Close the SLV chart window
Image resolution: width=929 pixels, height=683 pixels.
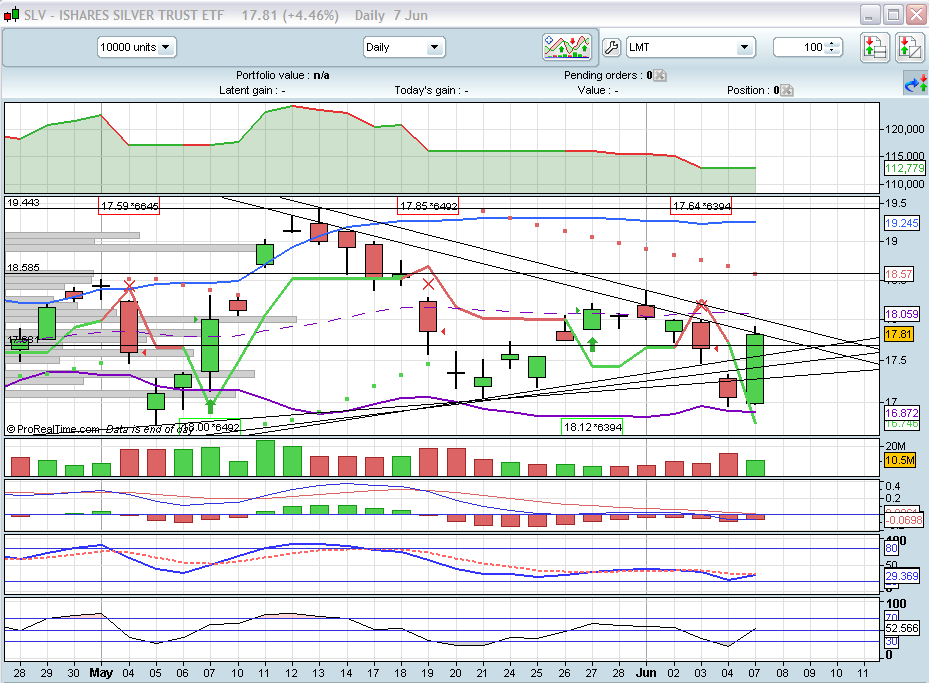pos(917,15)
